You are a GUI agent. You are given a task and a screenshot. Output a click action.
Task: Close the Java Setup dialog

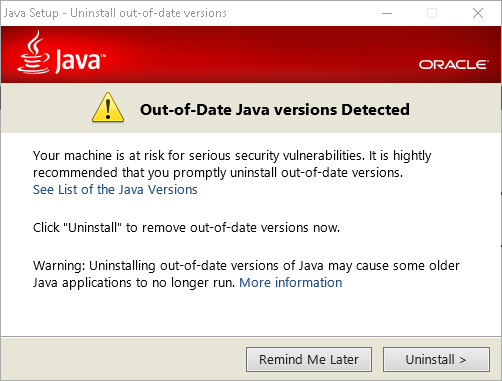tap(478, 13)
